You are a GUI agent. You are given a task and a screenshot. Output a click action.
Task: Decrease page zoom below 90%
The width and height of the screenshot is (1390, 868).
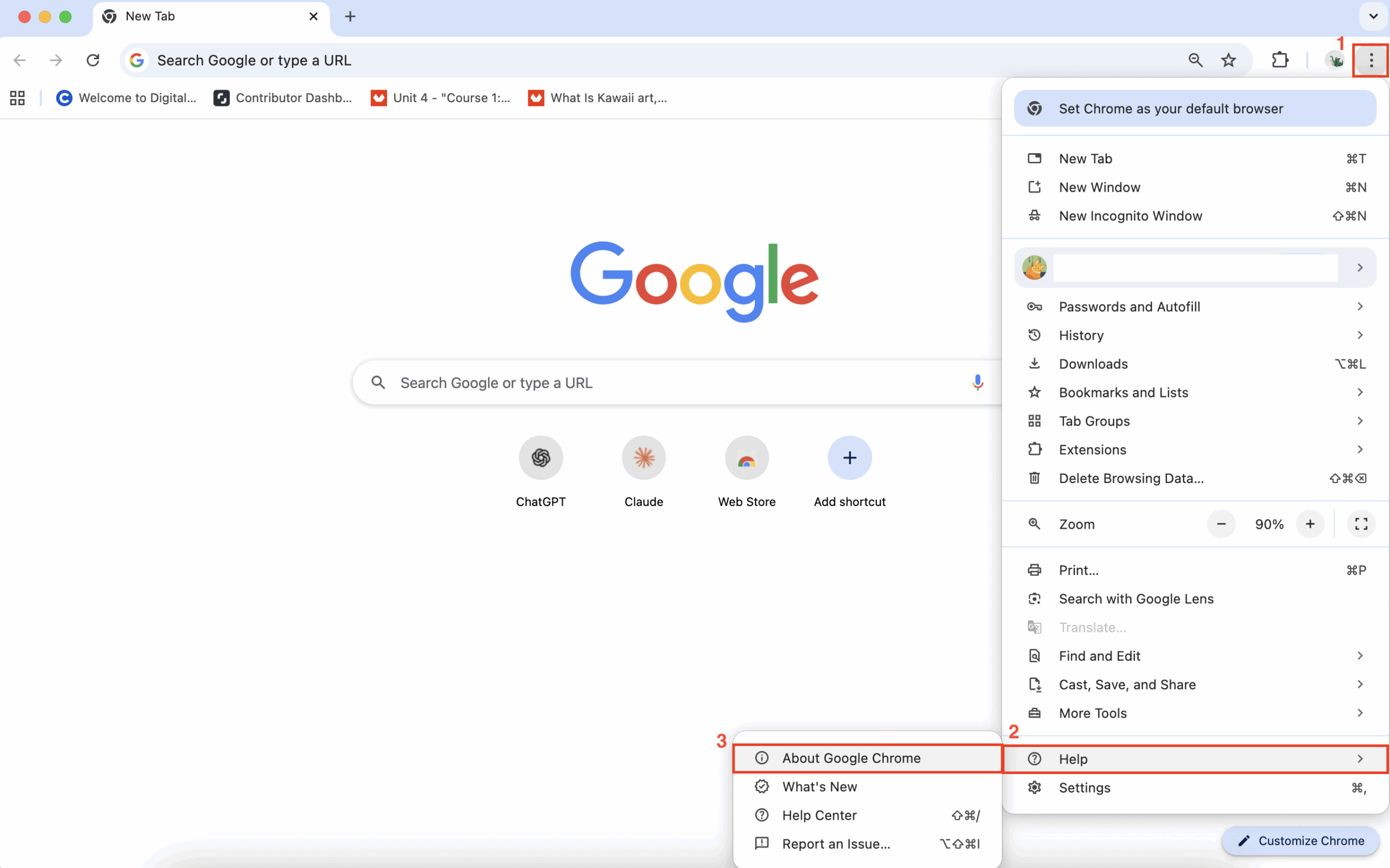(x=1221, y=523)
